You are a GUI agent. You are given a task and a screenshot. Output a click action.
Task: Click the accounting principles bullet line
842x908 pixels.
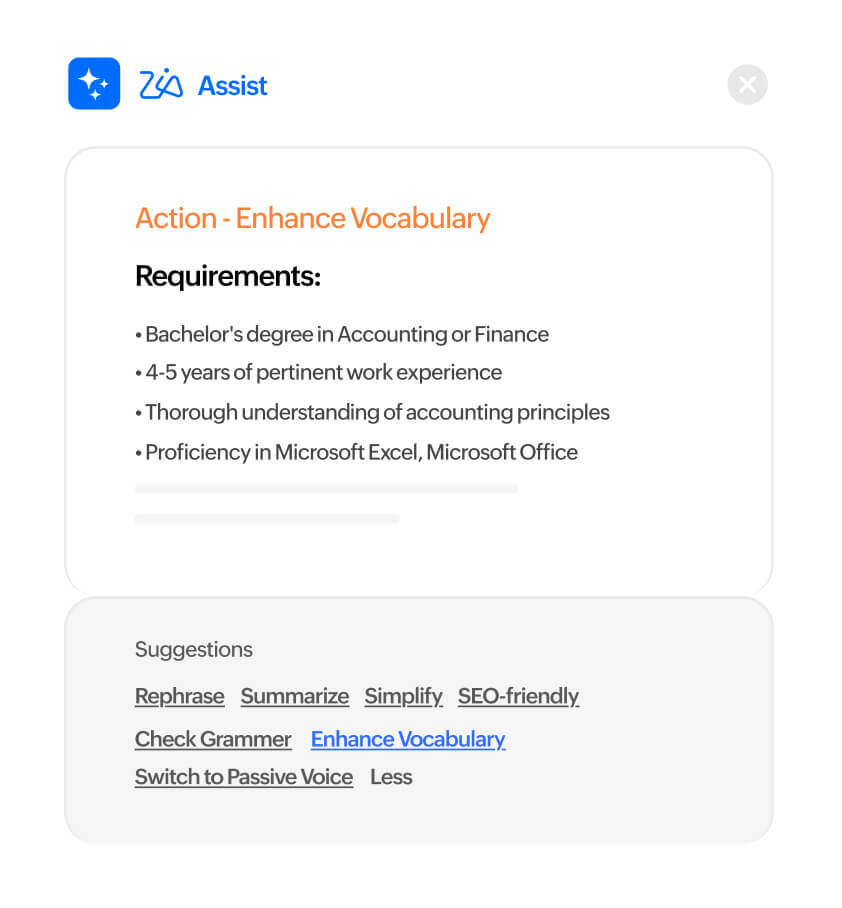coord(372,412)
